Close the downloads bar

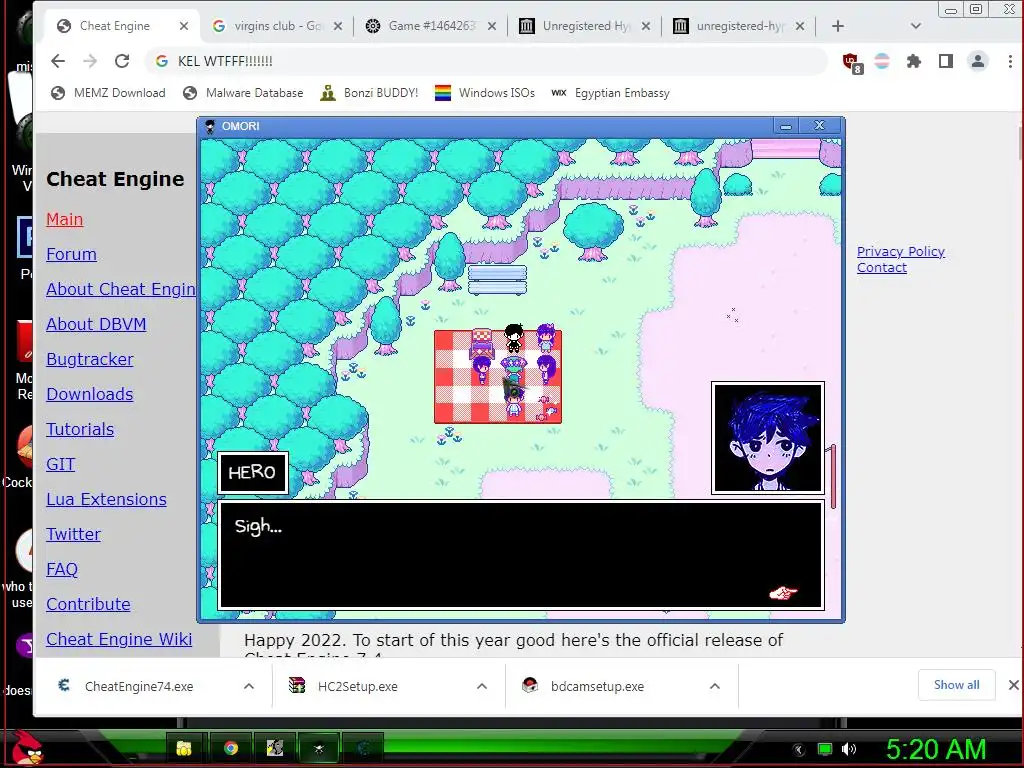click(x=1013, y=685)
